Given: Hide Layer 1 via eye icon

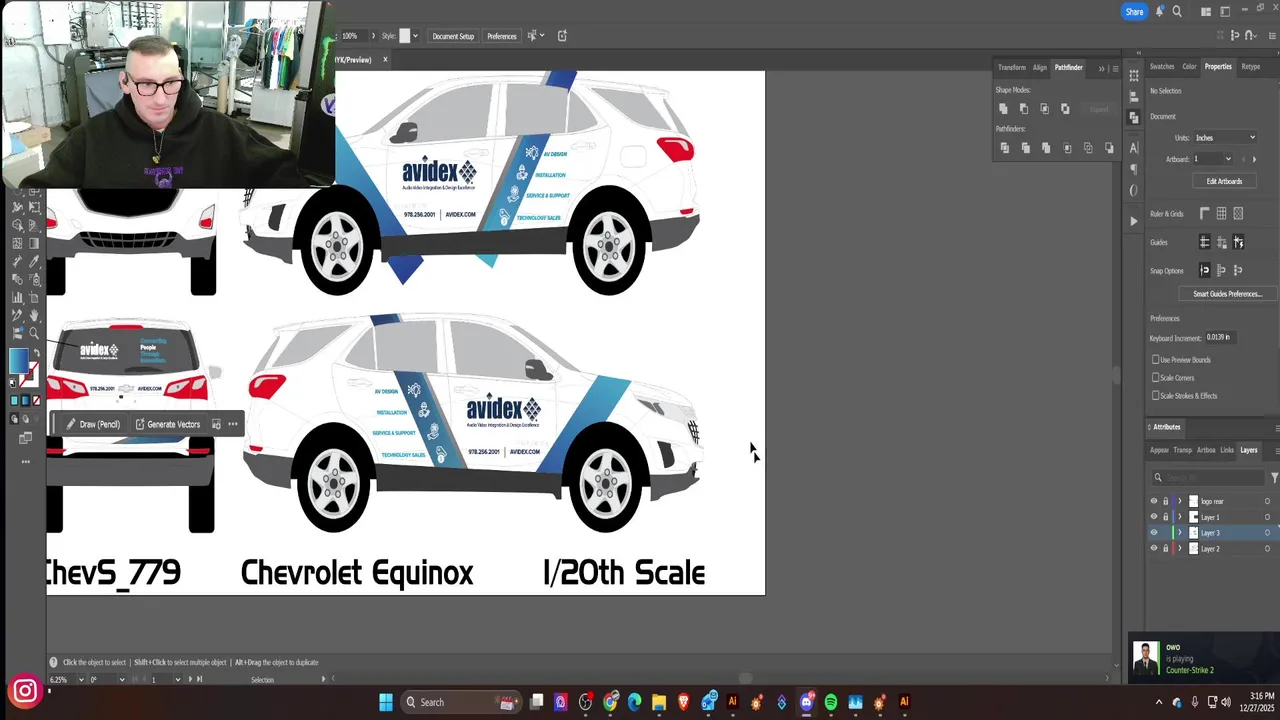Looking at the screenshot, I should point(1154,517).
